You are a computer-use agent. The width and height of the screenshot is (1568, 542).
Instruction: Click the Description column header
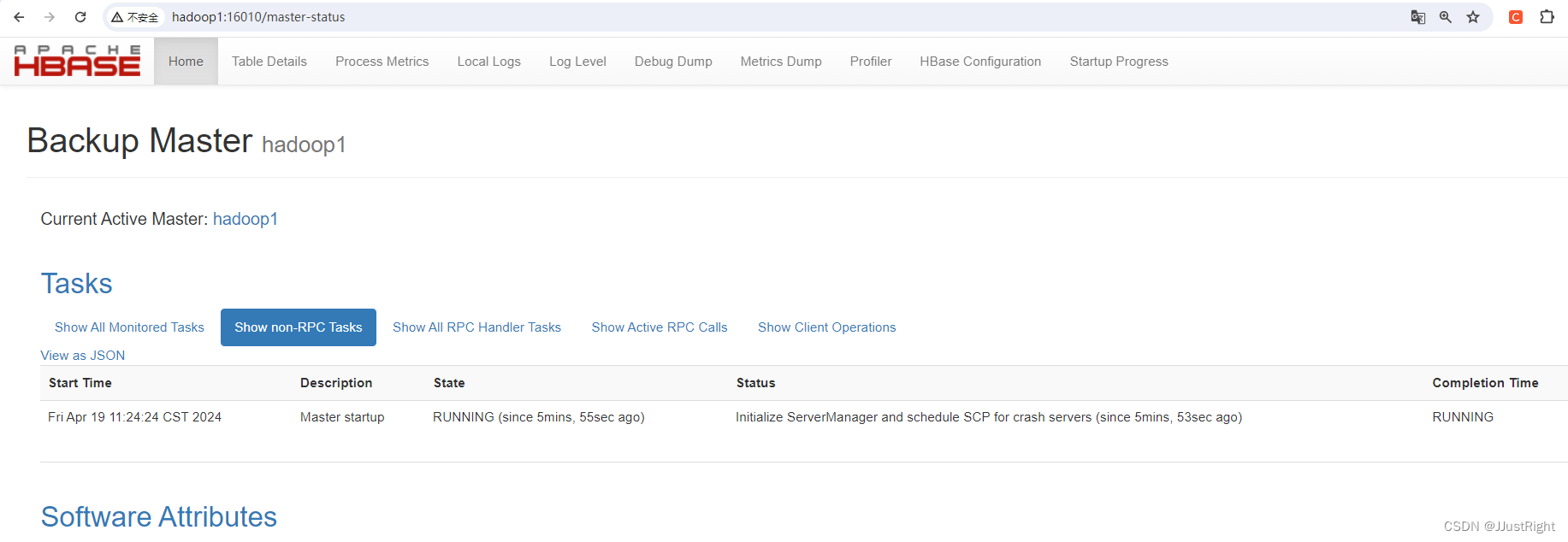point(336,383)
